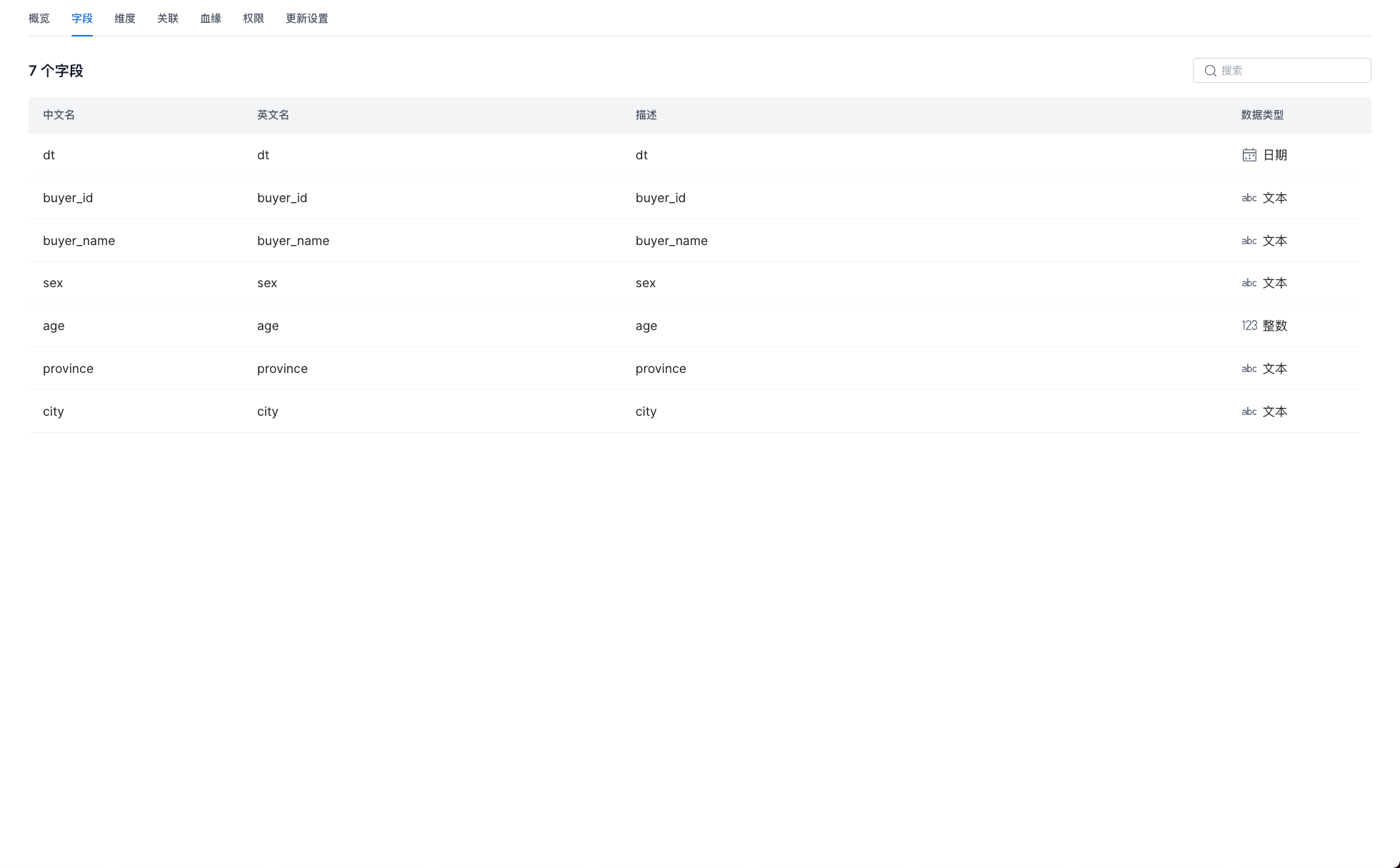This screenshot has height=868, width=1400.
Task: Click the 文本 type label for buyer_id
Action: point(1275,198)
